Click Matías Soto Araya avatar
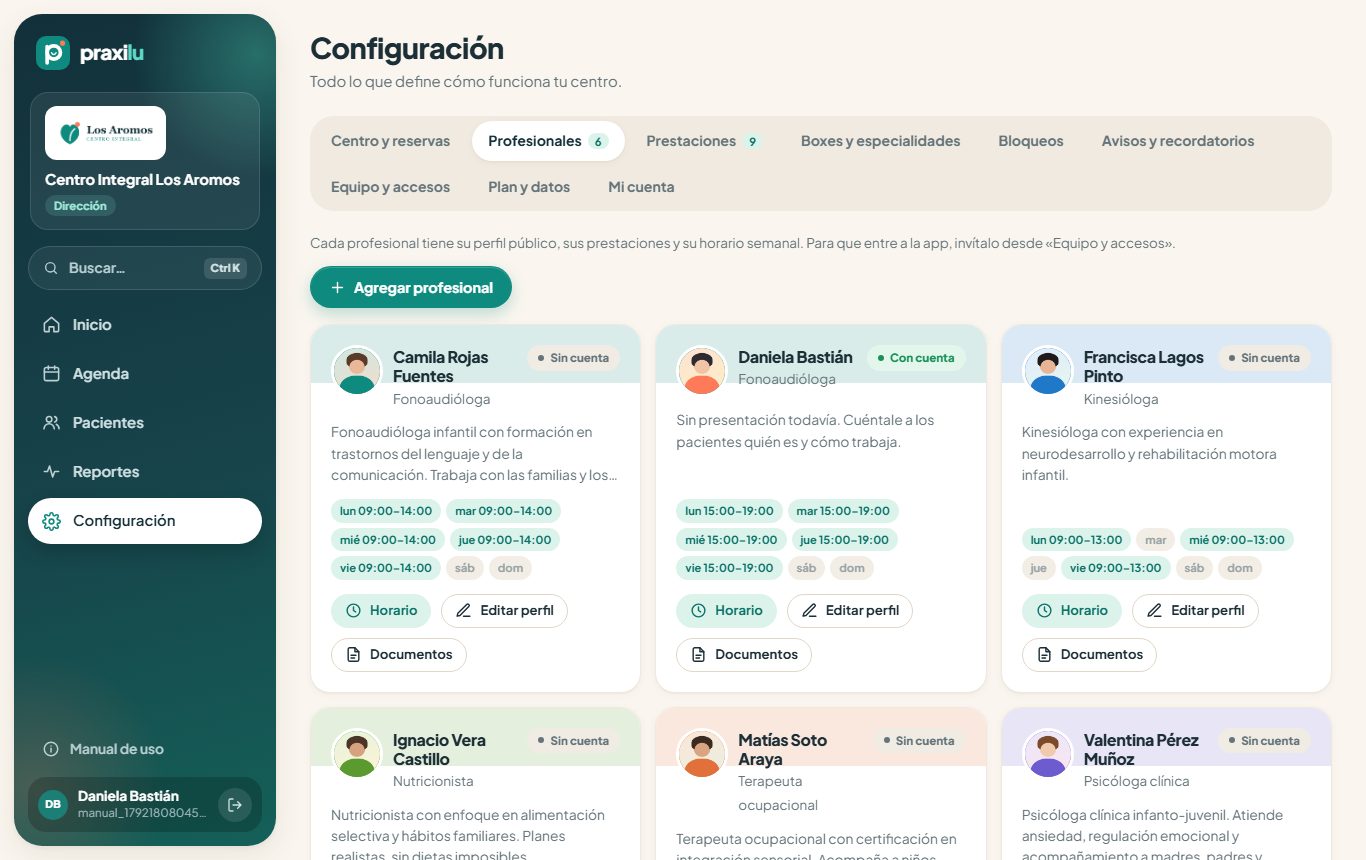 point(702,754)
